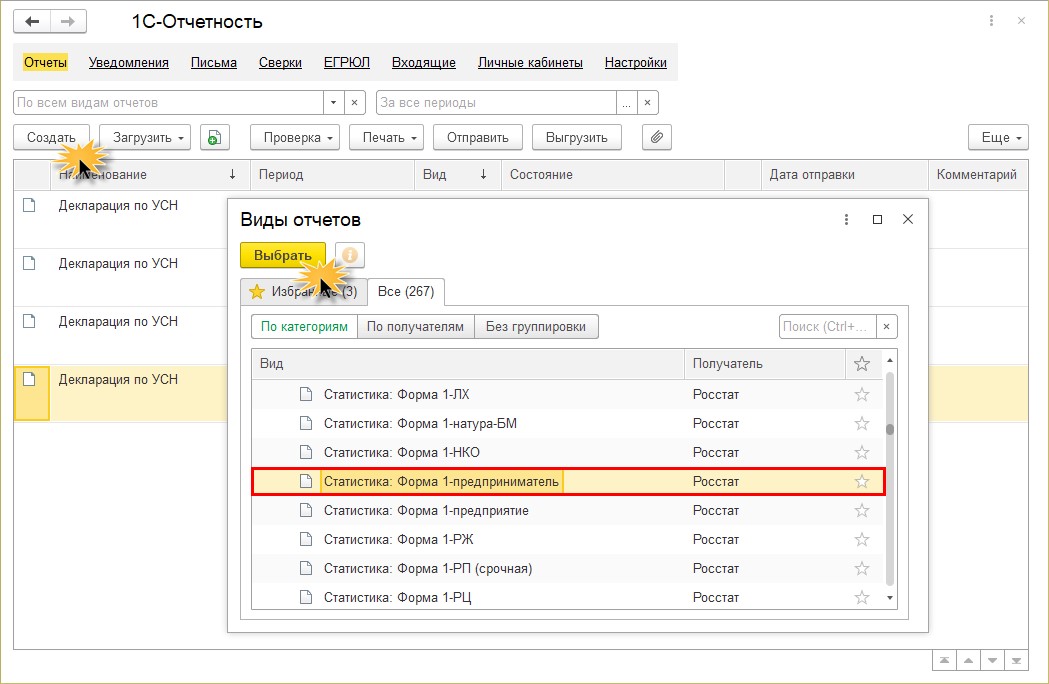This screenshot has height=684, width=1049.
Task: Add Форма 1-натура-БМ to favorites
Action: [862, 424]
